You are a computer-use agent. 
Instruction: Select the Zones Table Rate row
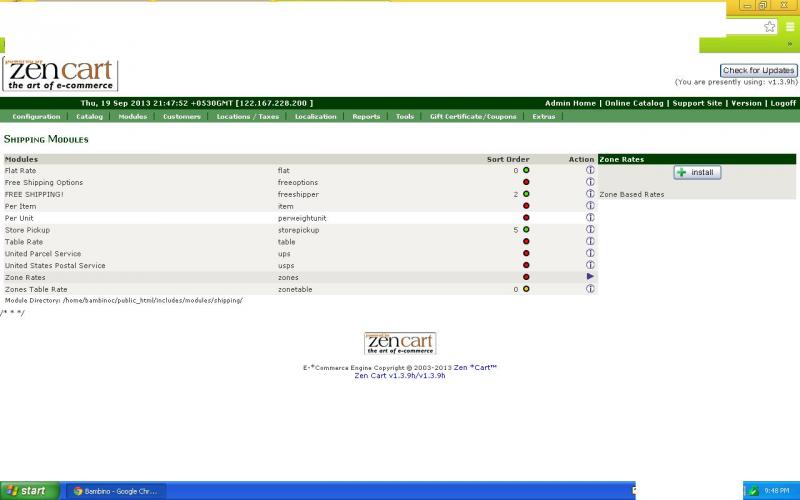pyautogui.click(x=301, y=289)
